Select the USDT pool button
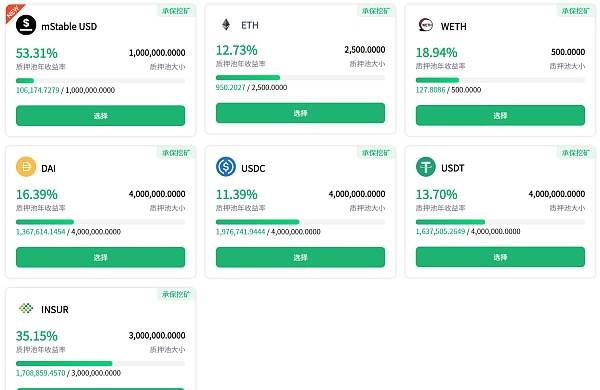 tap(500, 257)
